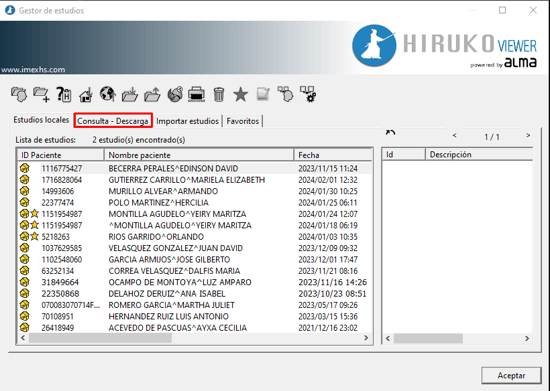The width and height of the screenshot is (550, 391).
Task: Click the patient head with network nodes icon
Action: pos(285,94)
